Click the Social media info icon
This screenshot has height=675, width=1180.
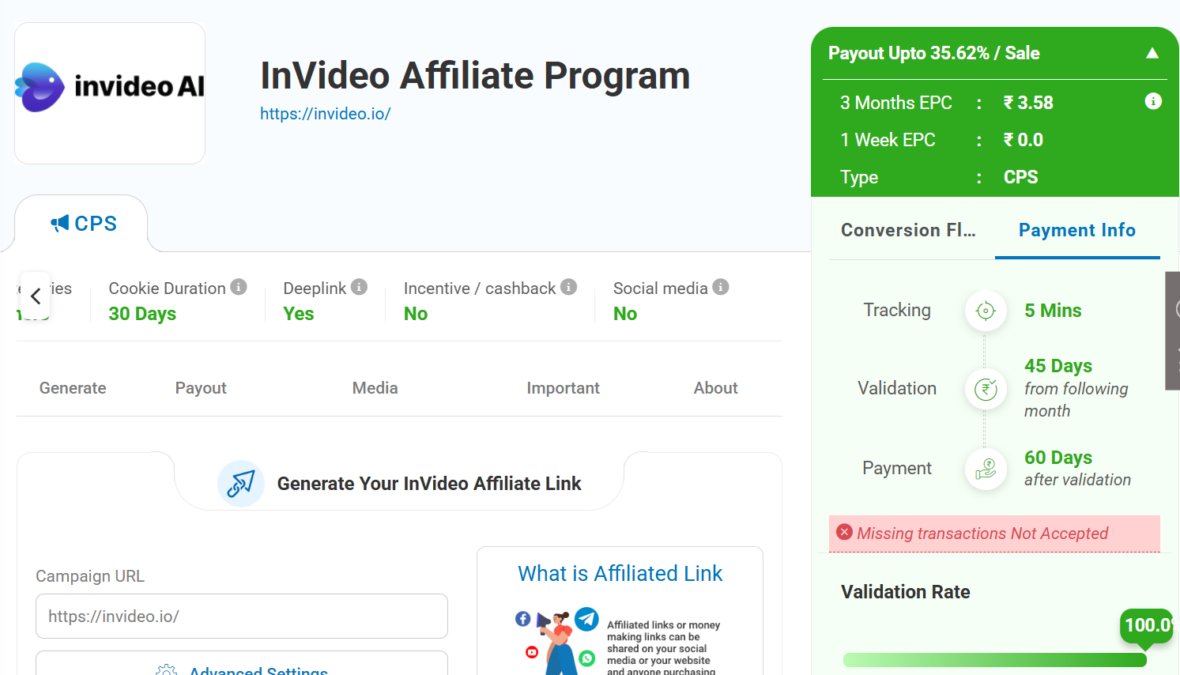pyautogui.click(x=720, y=287)
